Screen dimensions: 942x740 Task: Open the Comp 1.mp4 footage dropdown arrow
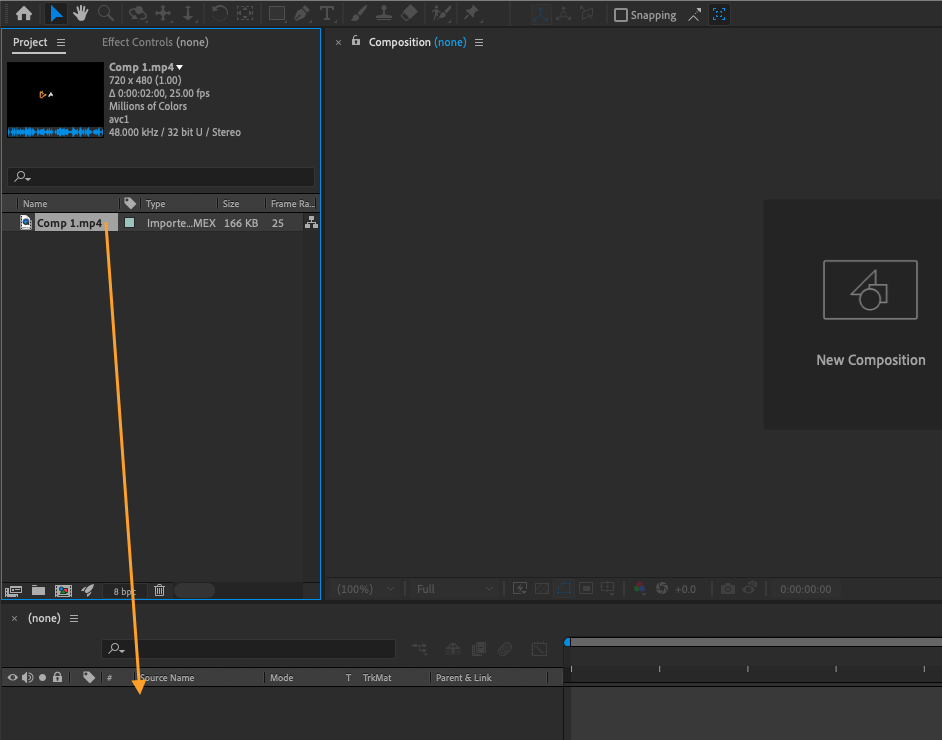click(x=180, y=67)
